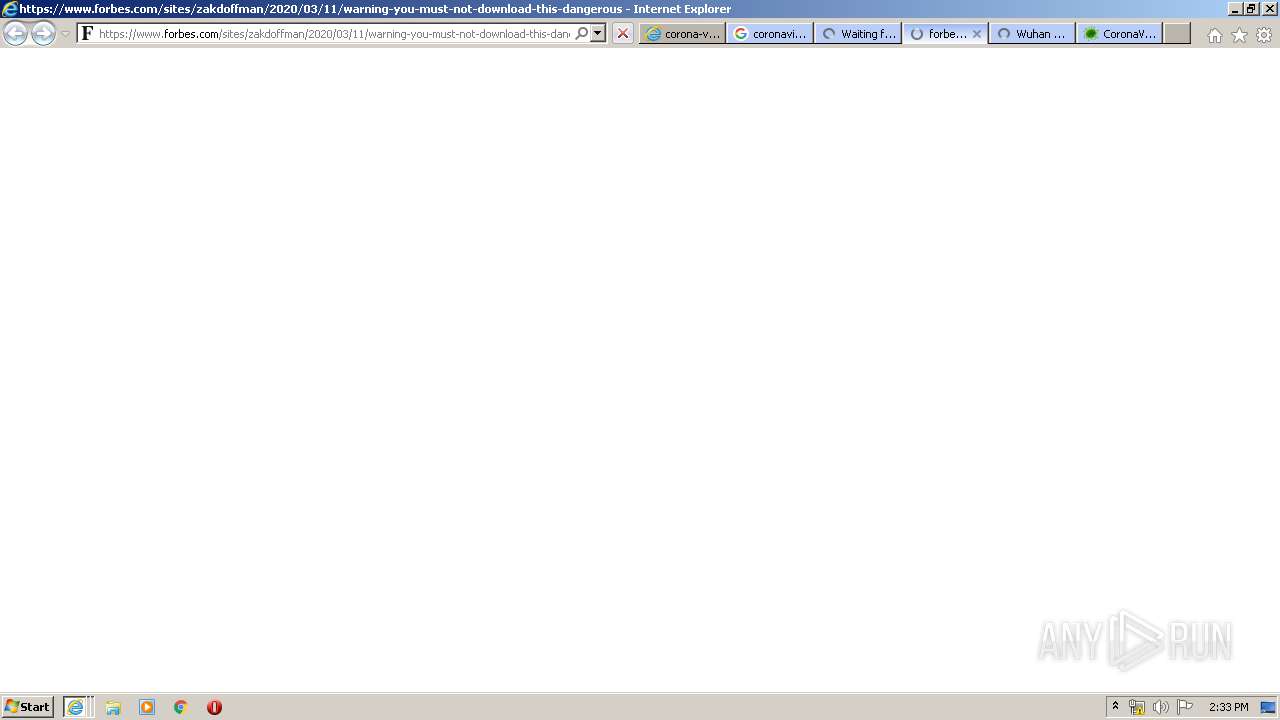This screenshot has height=720, width=1280.
Task: Click the network status tray icon
Action: tap(1137, 707)
